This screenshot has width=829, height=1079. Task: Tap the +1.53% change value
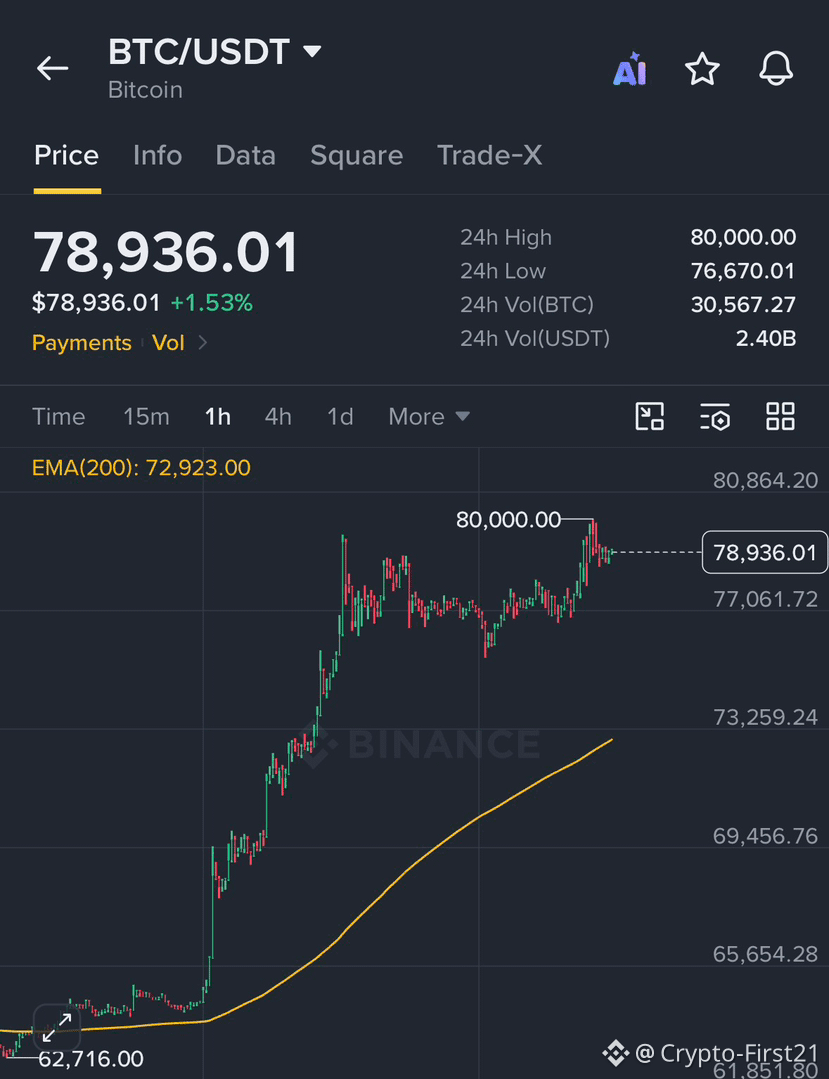[x=212, y=303]
